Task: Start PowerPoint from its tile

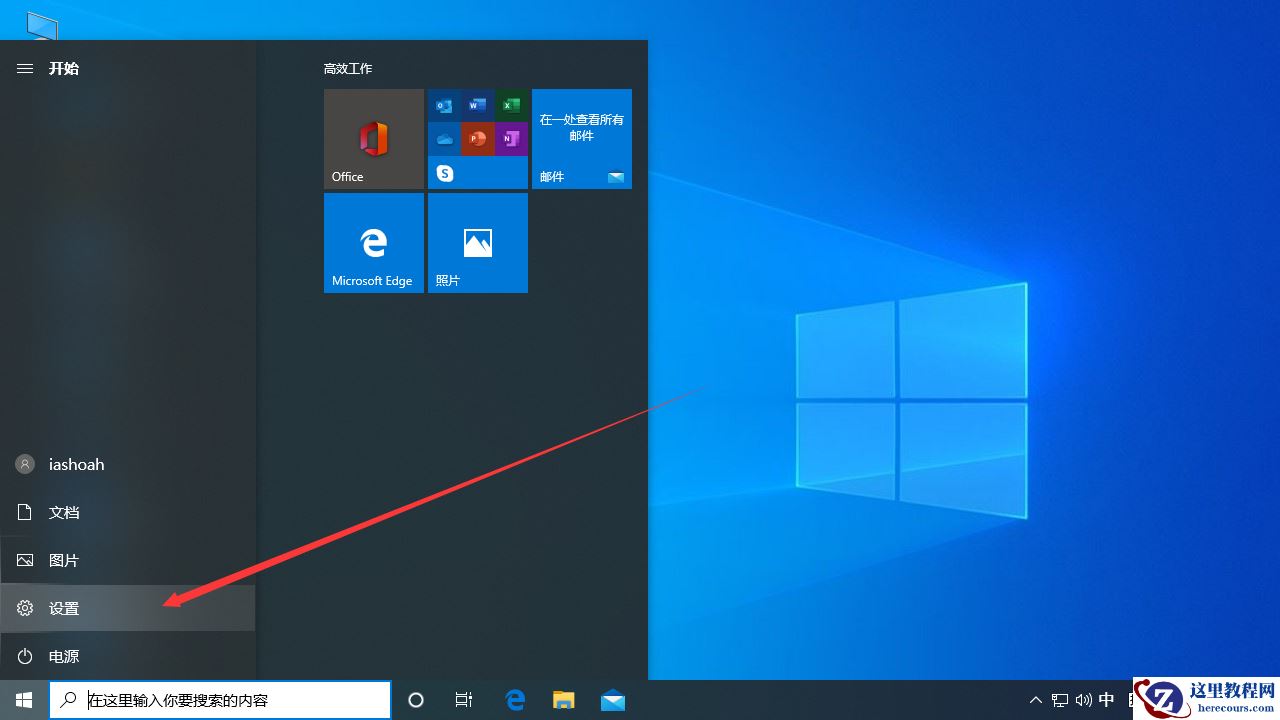Action: tap(477, 138)
